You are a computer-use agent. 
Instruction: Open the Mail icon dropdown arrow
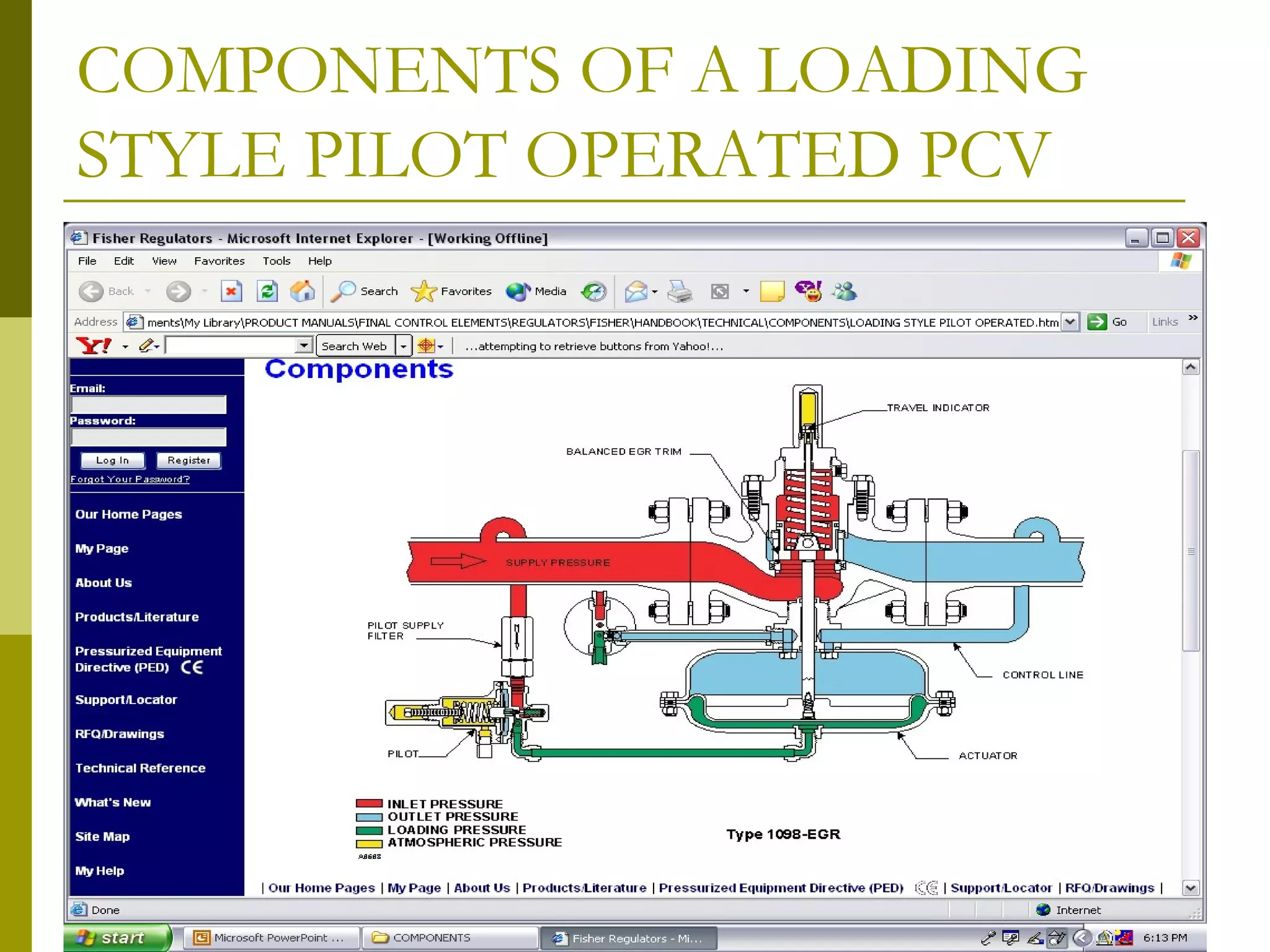(655, 291)
